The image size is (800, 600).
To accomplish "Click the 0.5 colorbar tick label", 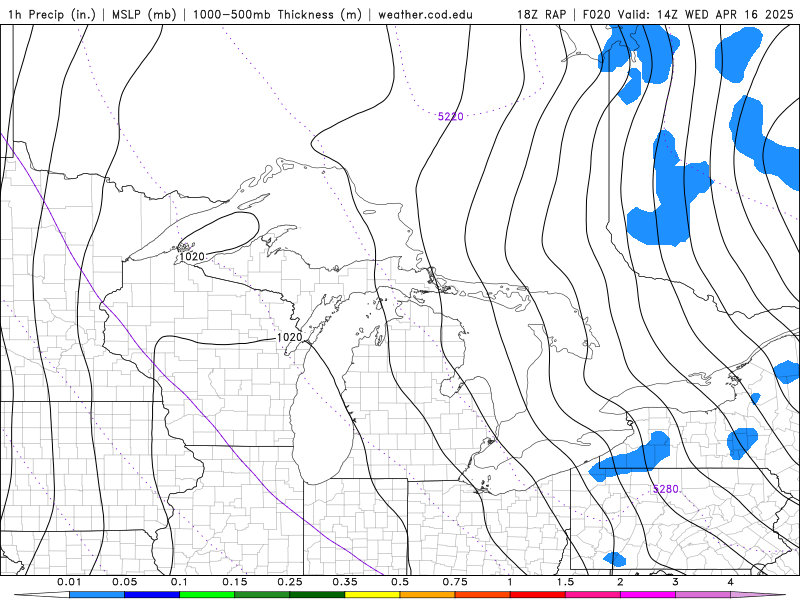I will [x=400, y=582].
